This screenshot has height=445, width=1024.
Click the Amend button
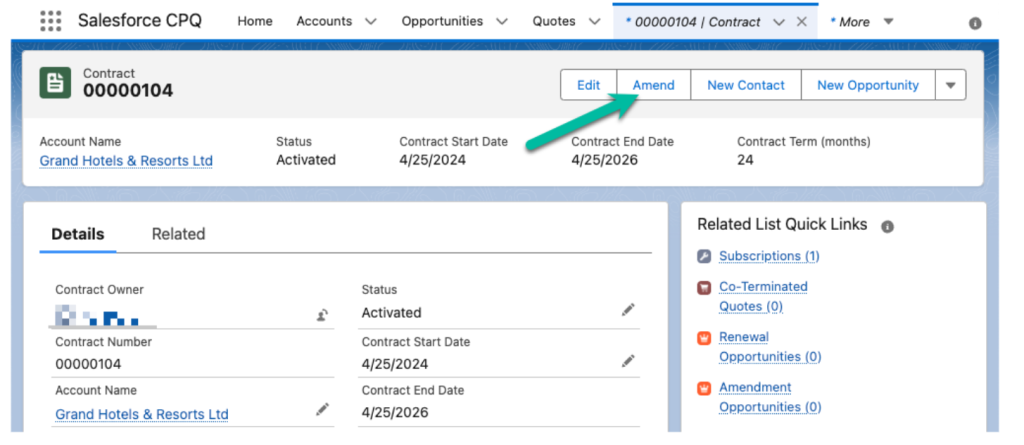[x=654, y=86]
